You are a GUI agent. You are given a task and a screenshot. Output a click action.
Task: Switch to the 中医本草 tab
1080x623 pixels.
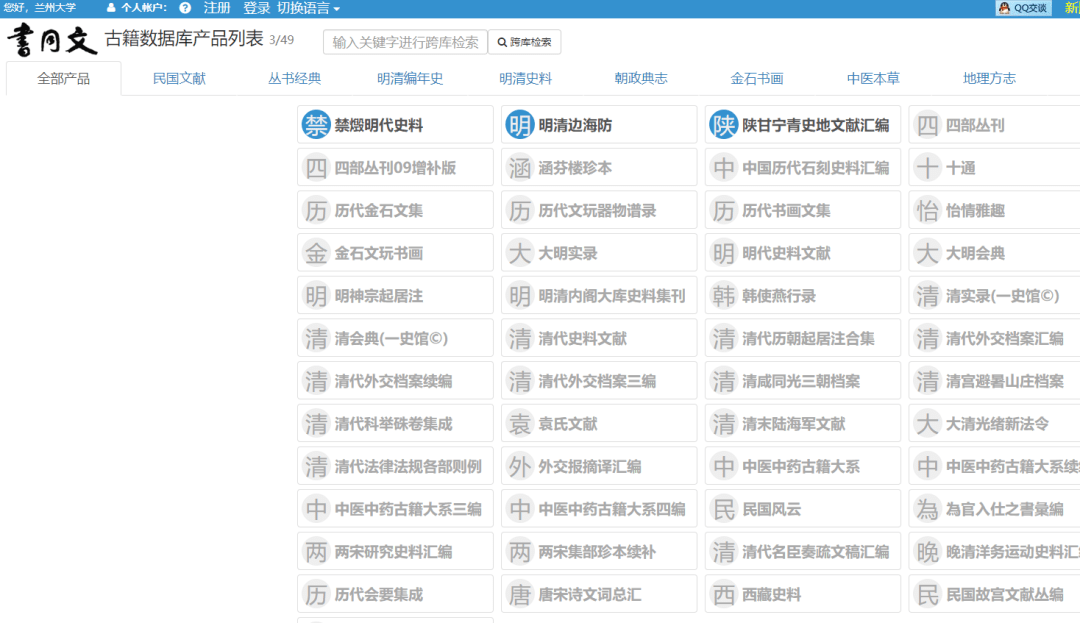pyautogui.click(x=873, y=78)
